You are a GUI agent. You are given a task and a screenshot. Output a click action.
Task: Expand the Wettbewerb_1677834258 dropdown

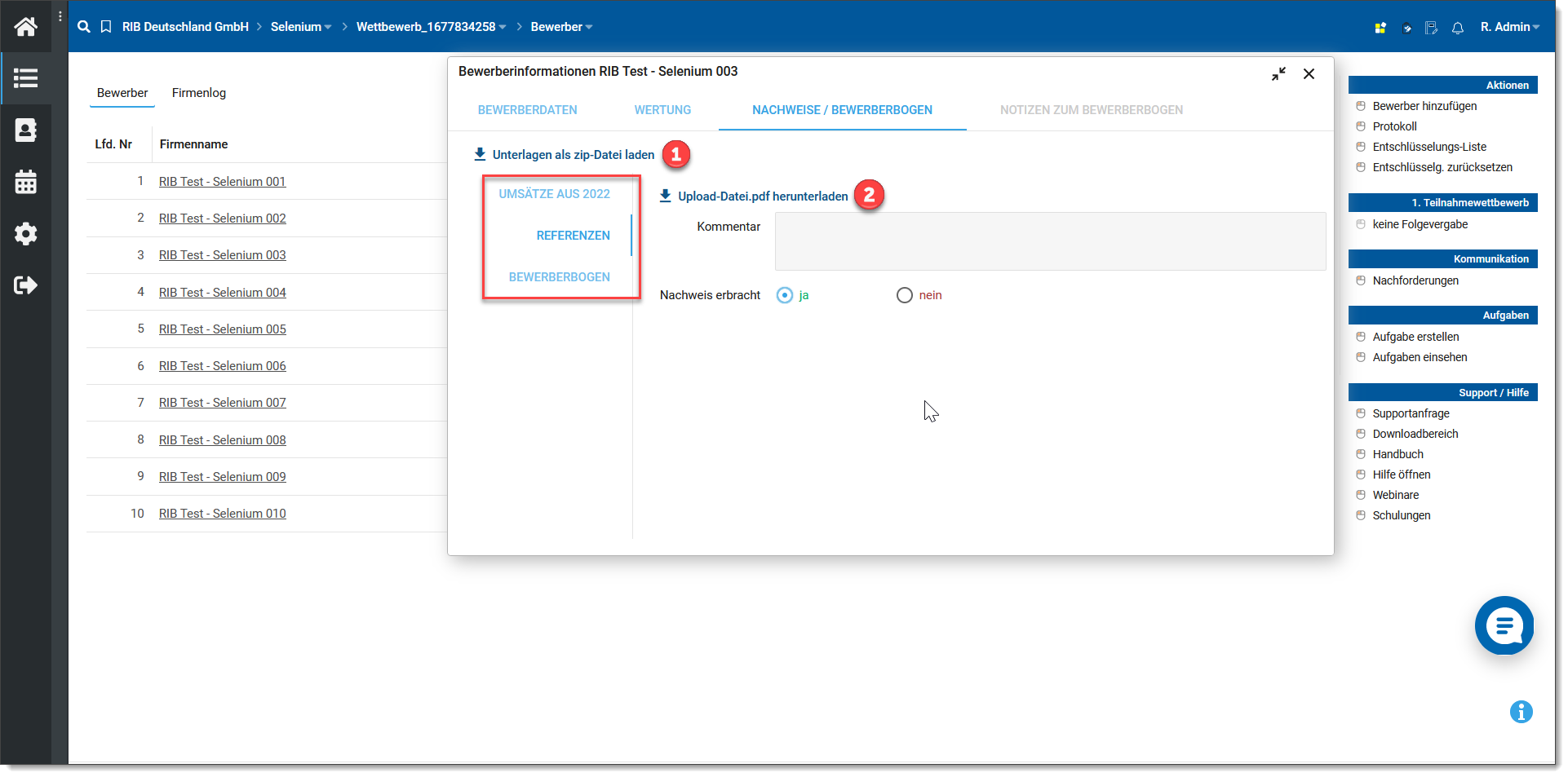(431, 27)
